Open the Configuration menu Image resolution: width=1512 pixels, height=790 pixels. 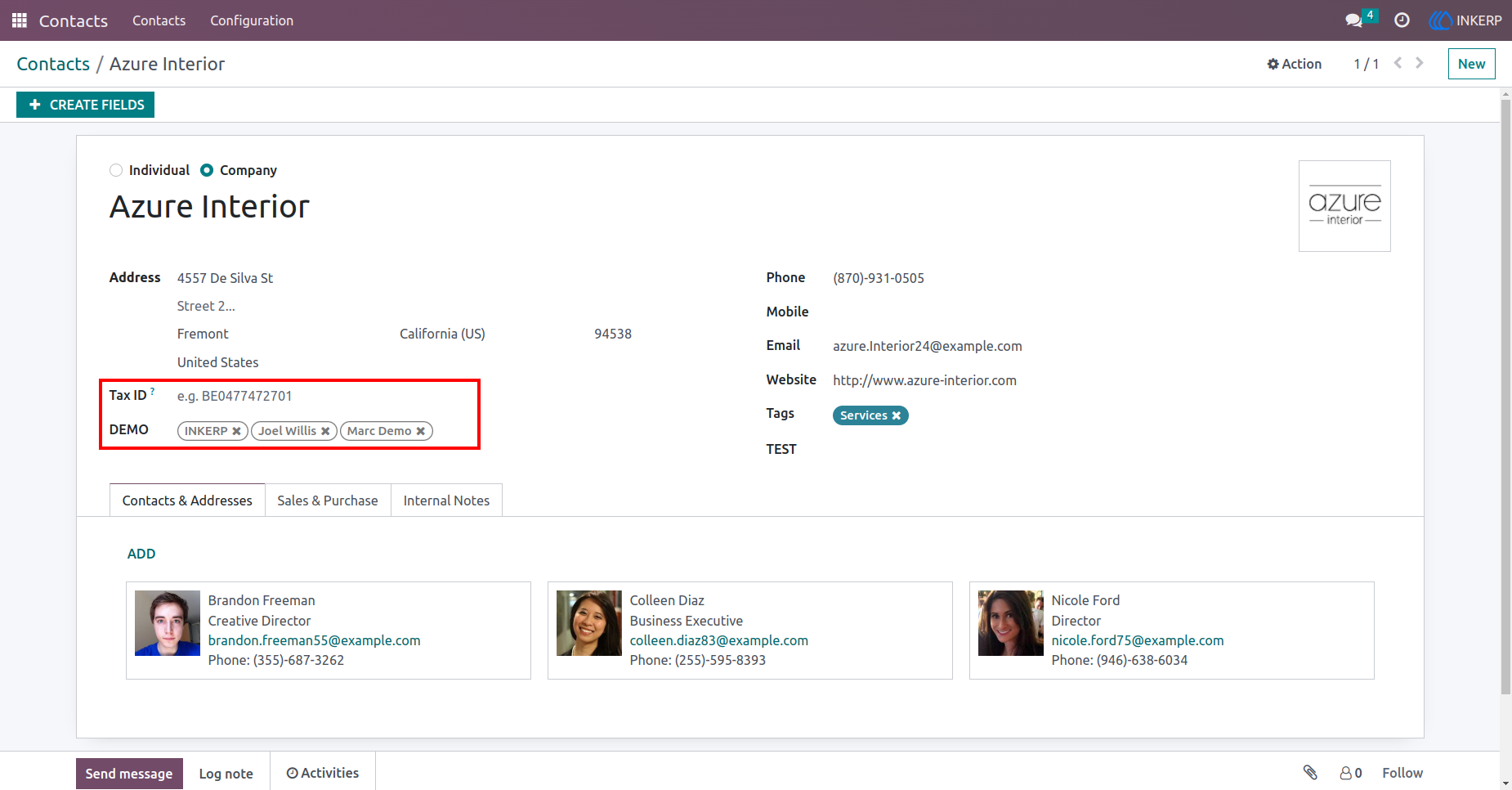tap(252, 20)
